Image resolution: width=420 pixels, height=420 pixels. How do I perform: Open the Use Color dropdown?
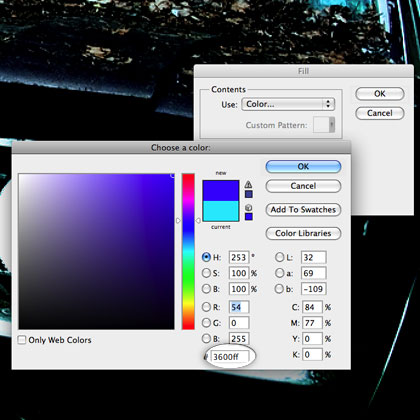pos(288,104)
